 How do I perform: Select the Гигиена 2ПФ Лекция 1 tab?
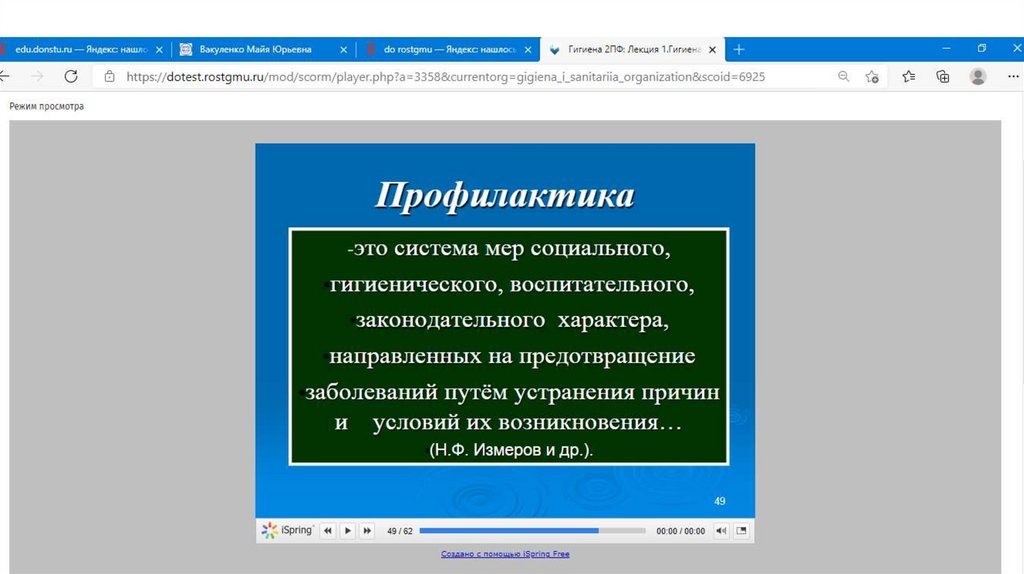633,50
